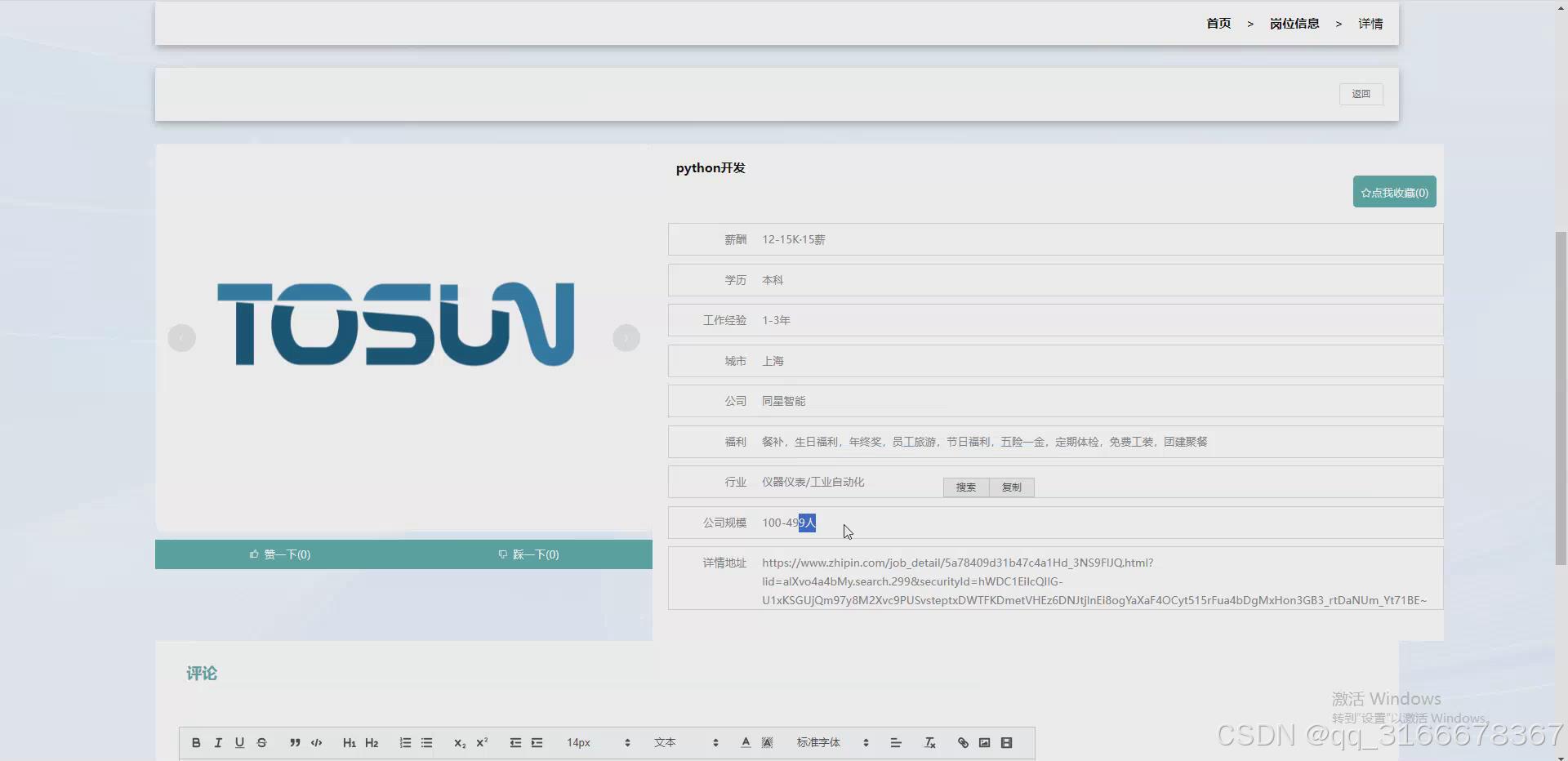Show previous carousel image

(x=181, y=338)
